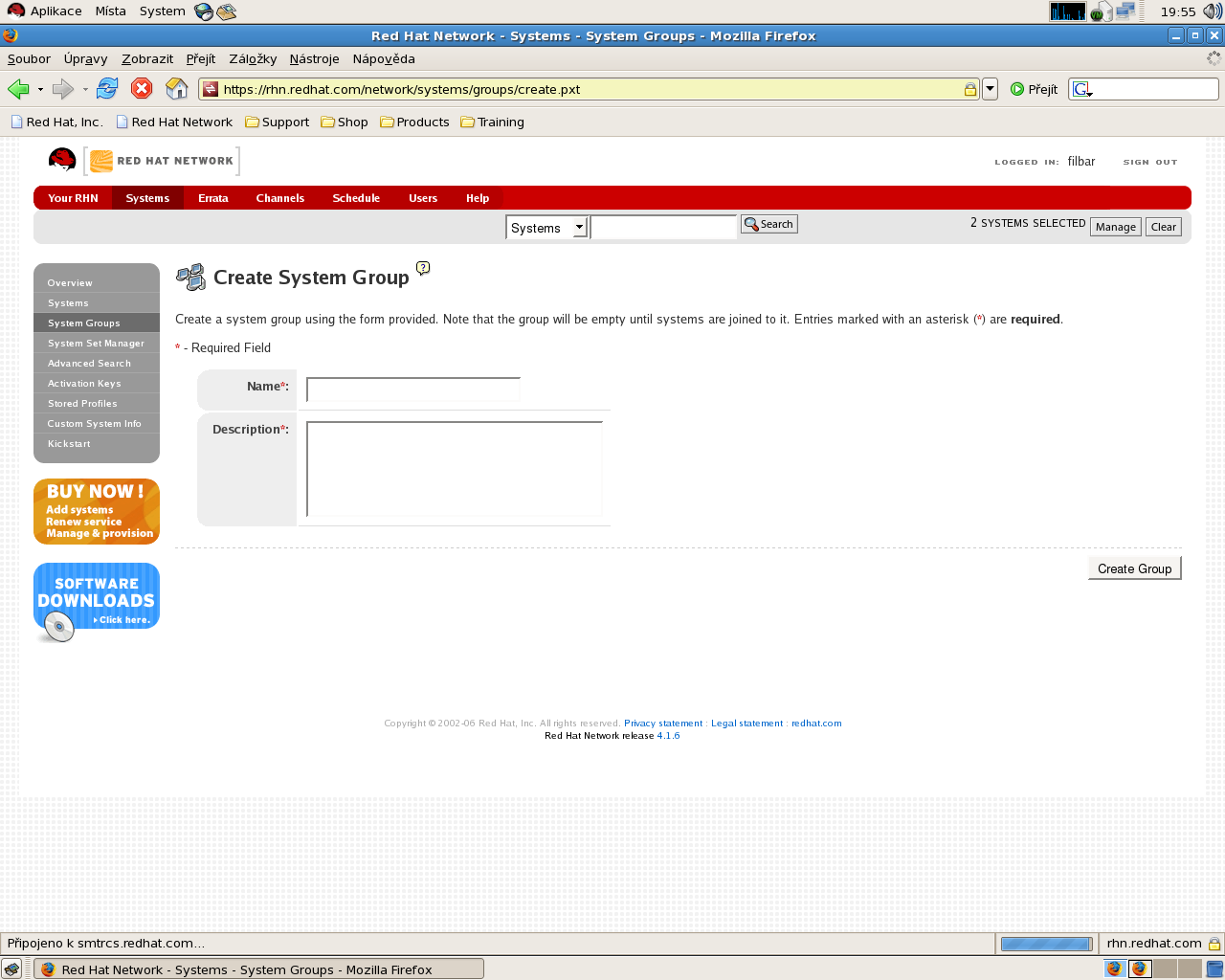Open the Zobrazit menu

[x=147, y=58]
